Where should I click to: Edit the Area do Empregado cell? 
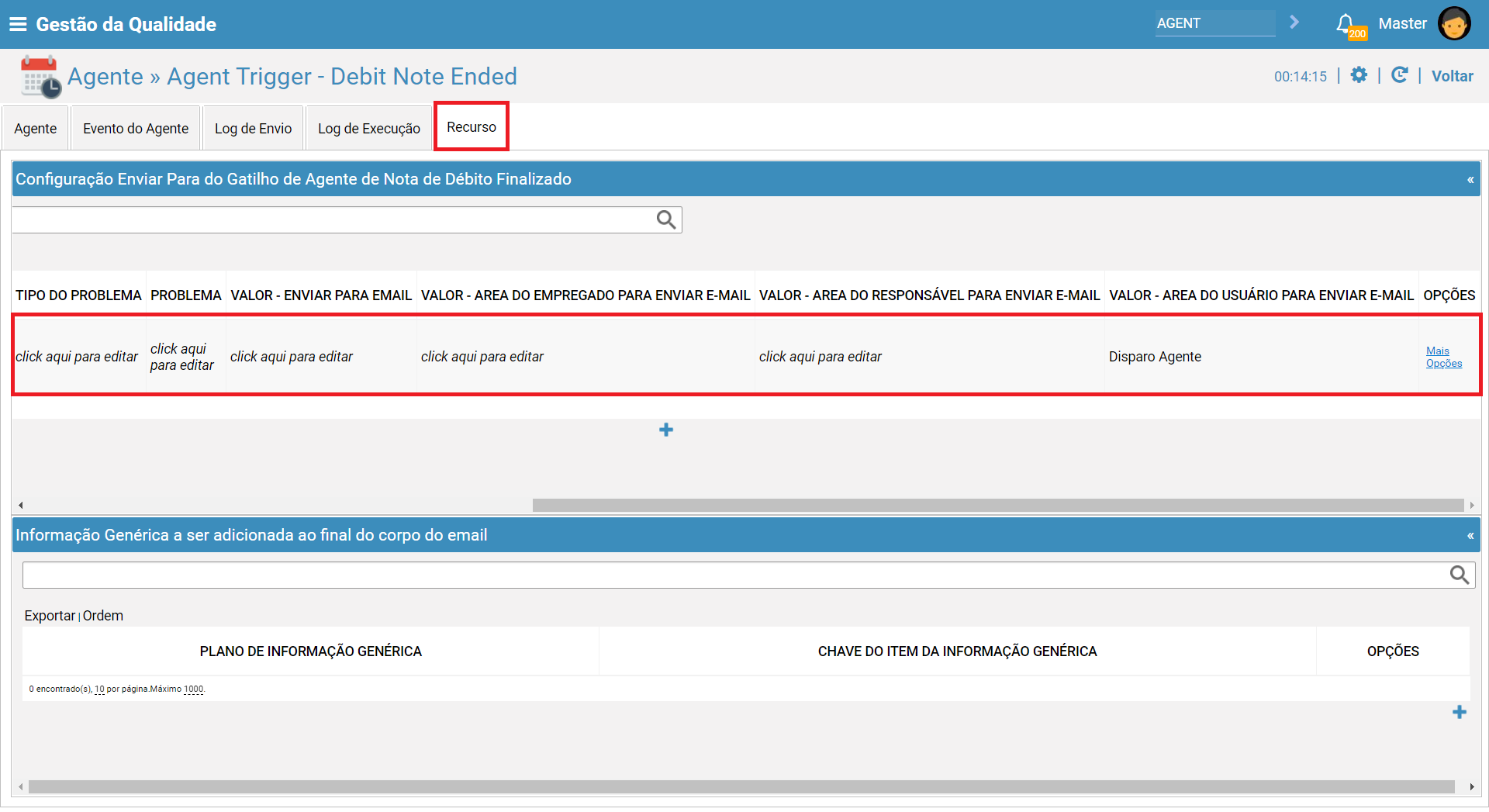482,357
